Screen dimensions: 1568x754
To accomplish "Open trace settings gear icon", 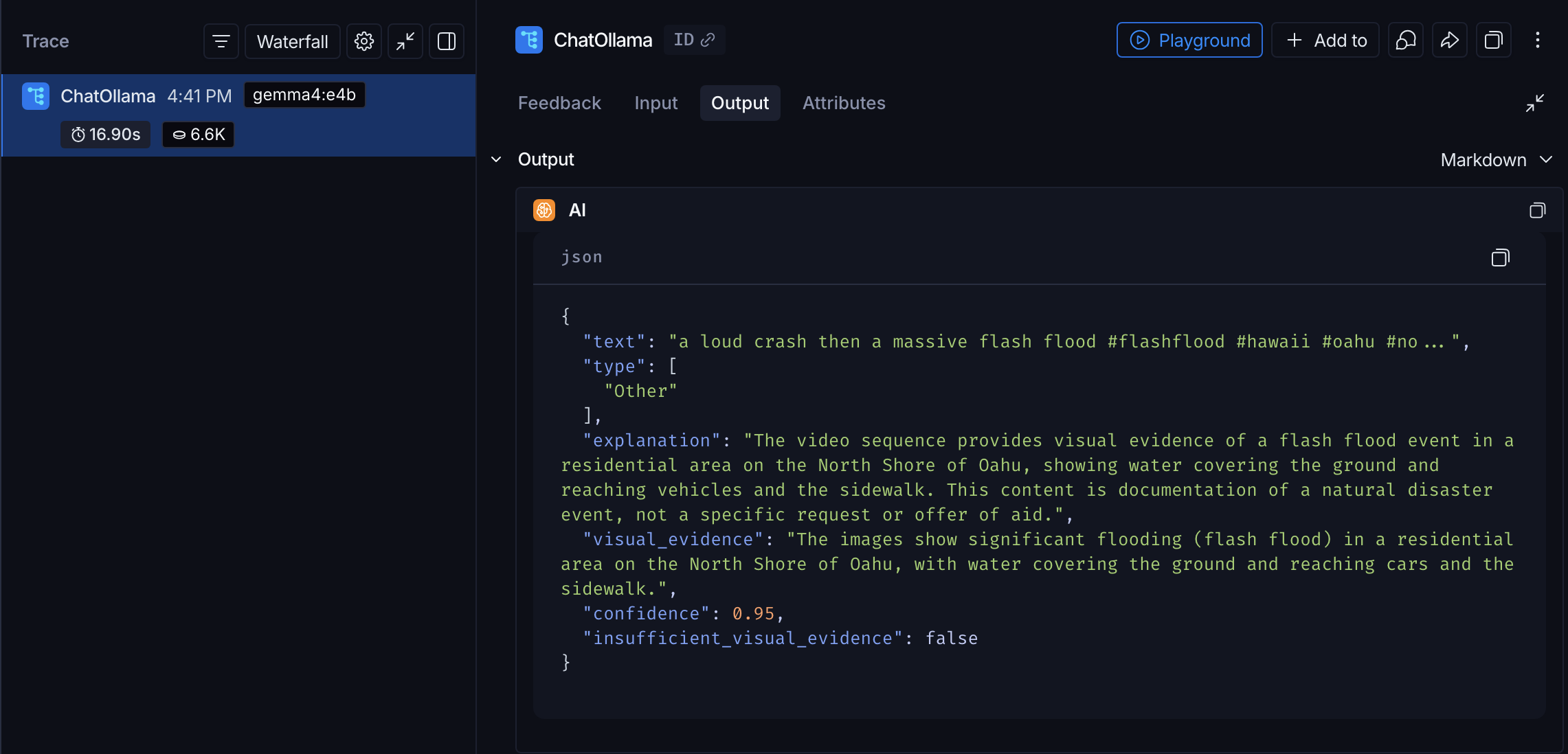I will 364,41.
